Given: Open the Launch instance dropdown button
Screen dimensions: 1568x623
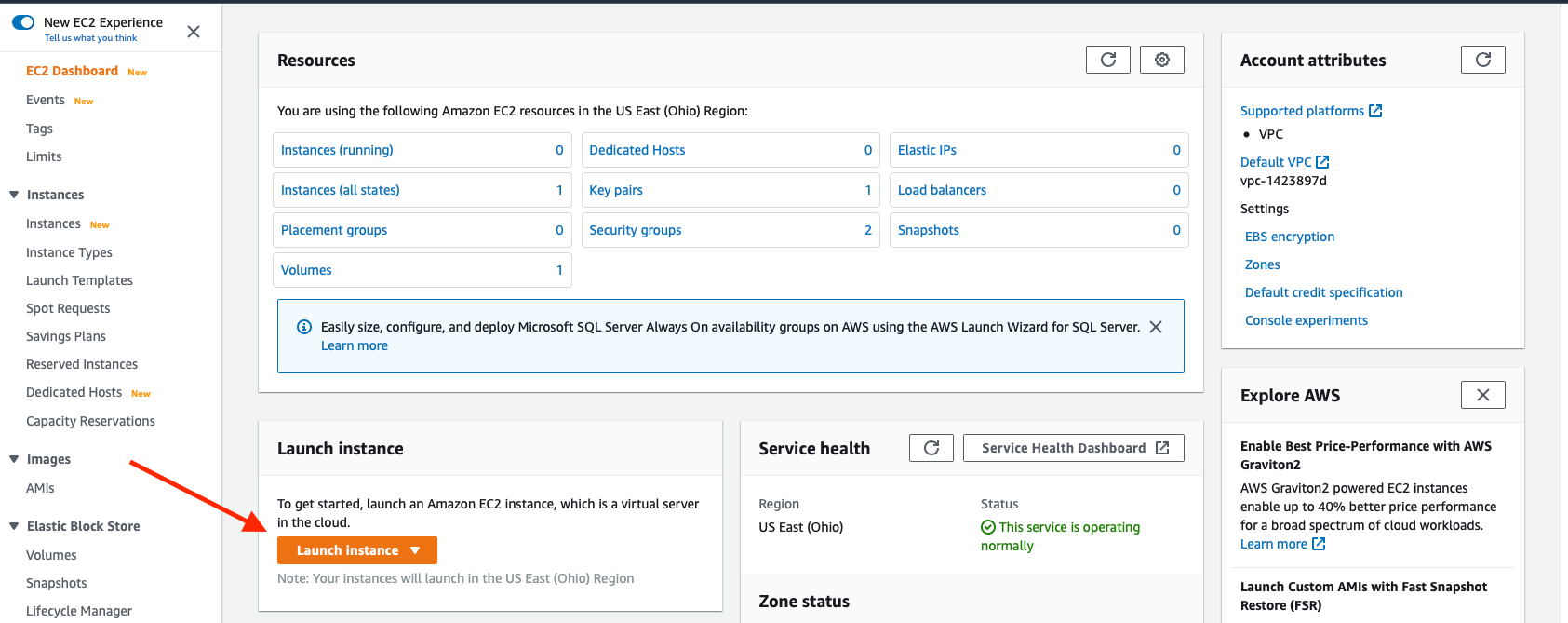Looking at the screenshot, I should tap(357, 550).
